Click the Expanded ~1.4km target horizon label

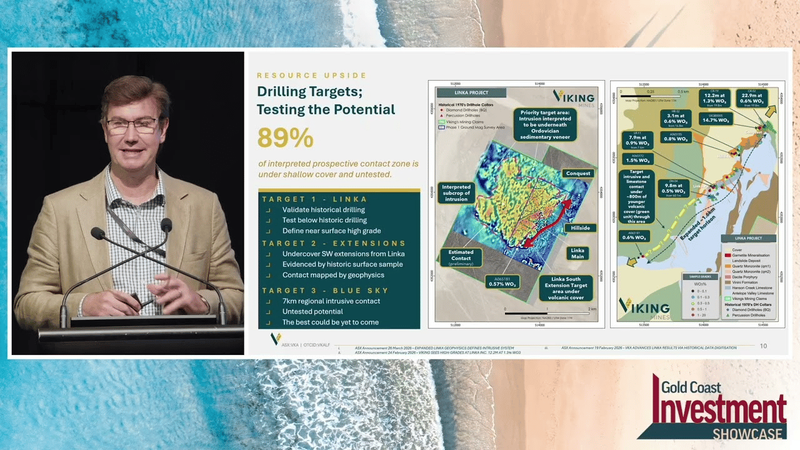[697, 222]
